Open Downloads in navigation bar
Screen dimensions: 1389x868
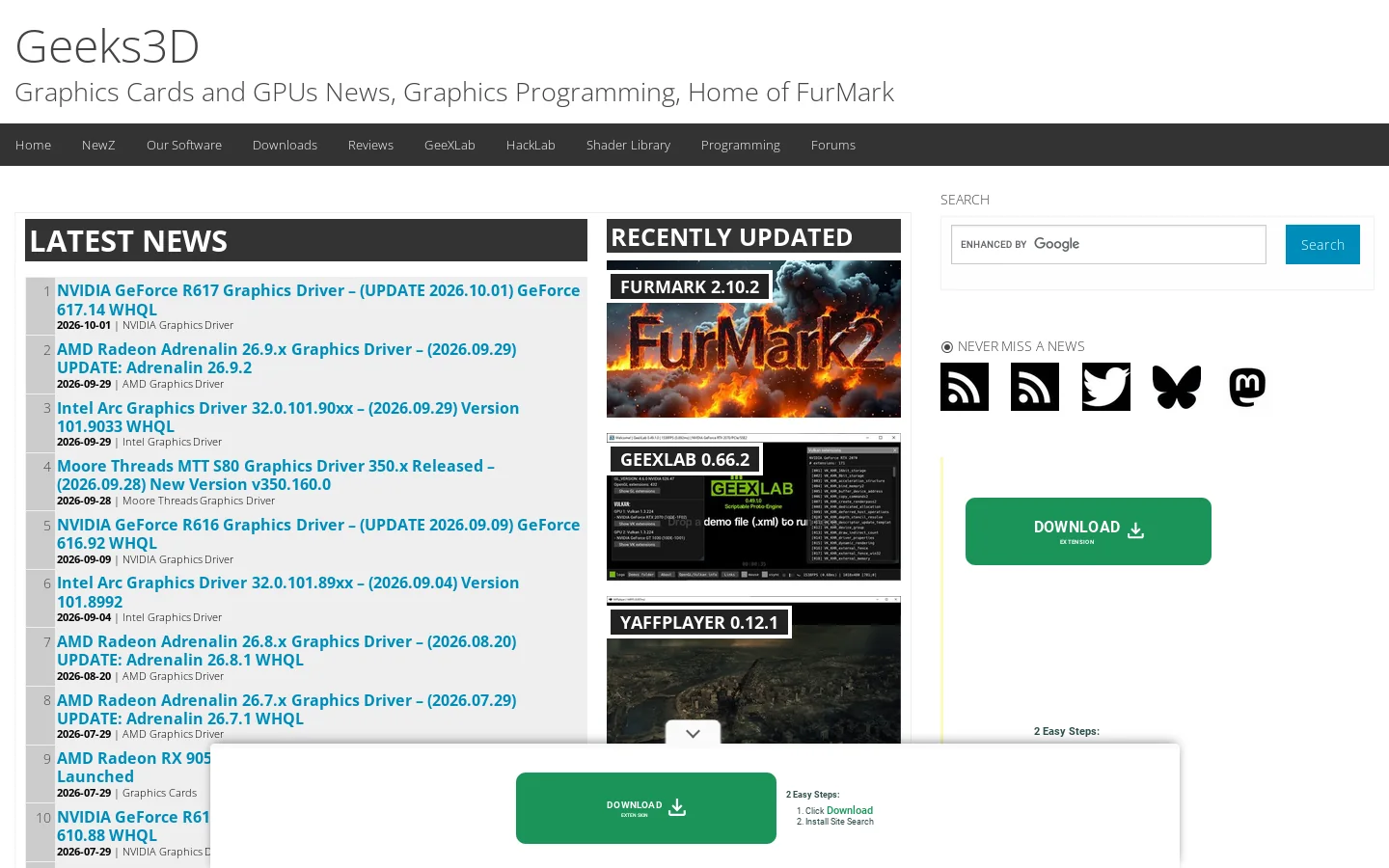point(285,145)
